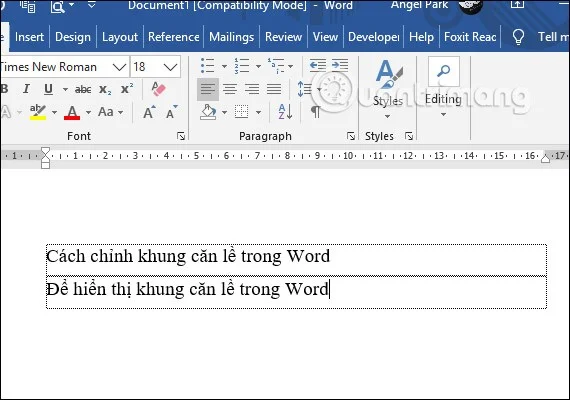Open font name dropdown Times New Roman
This screenshot has height=400, width=570.
(119, 67)
